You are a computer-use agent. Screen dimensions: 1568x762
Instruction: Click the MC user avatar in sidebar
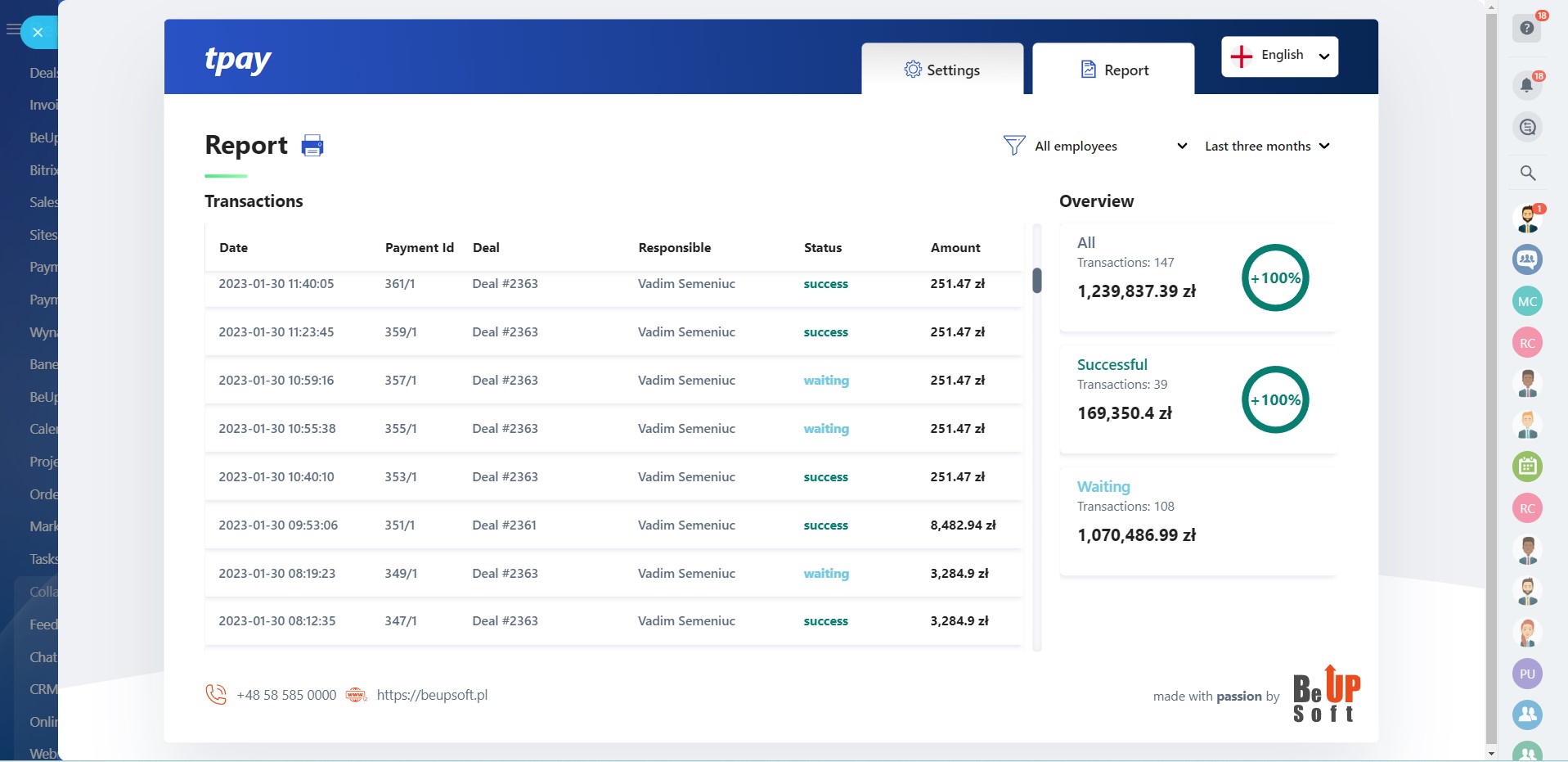1527,301
